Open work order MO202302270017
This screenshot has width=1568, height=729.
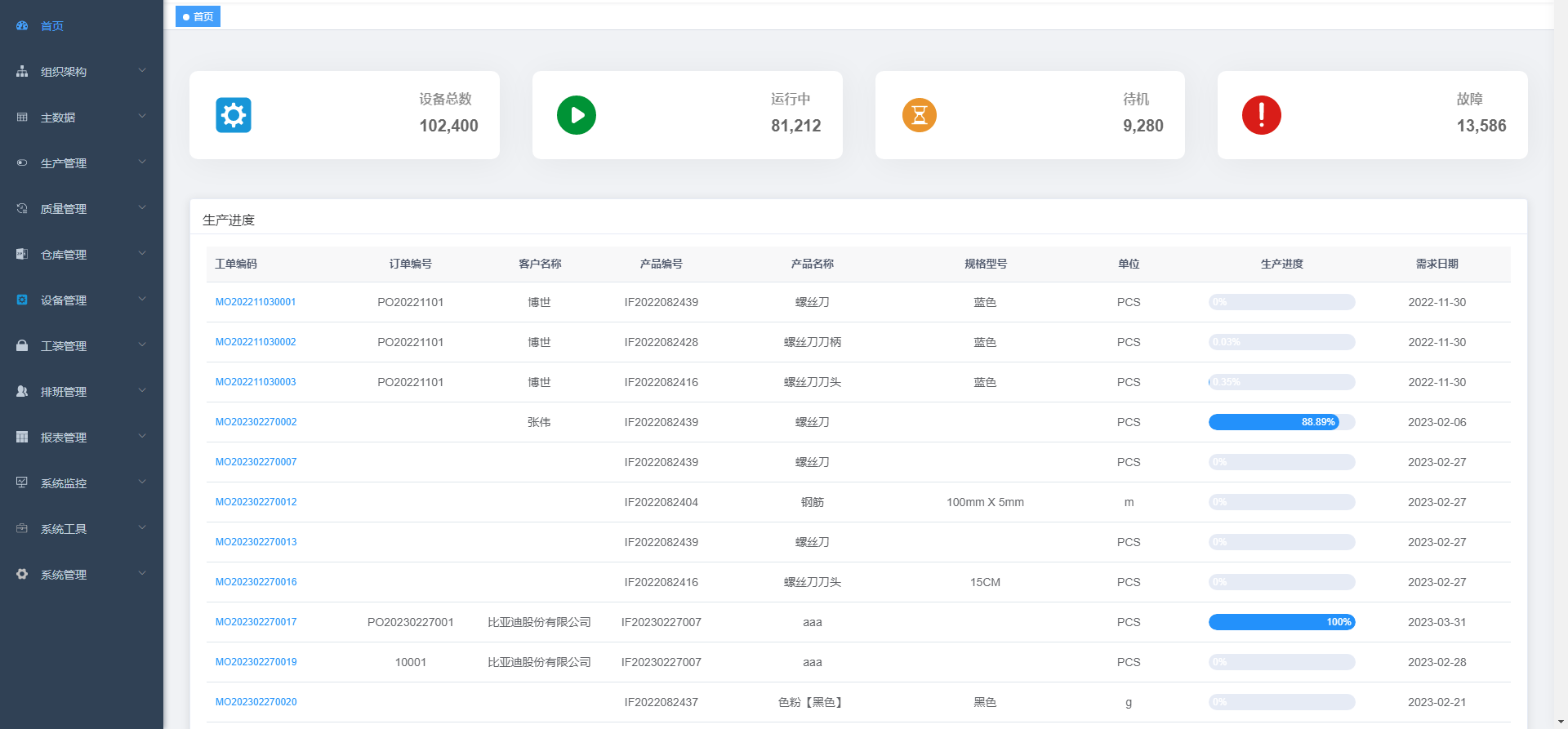[256, 622]
